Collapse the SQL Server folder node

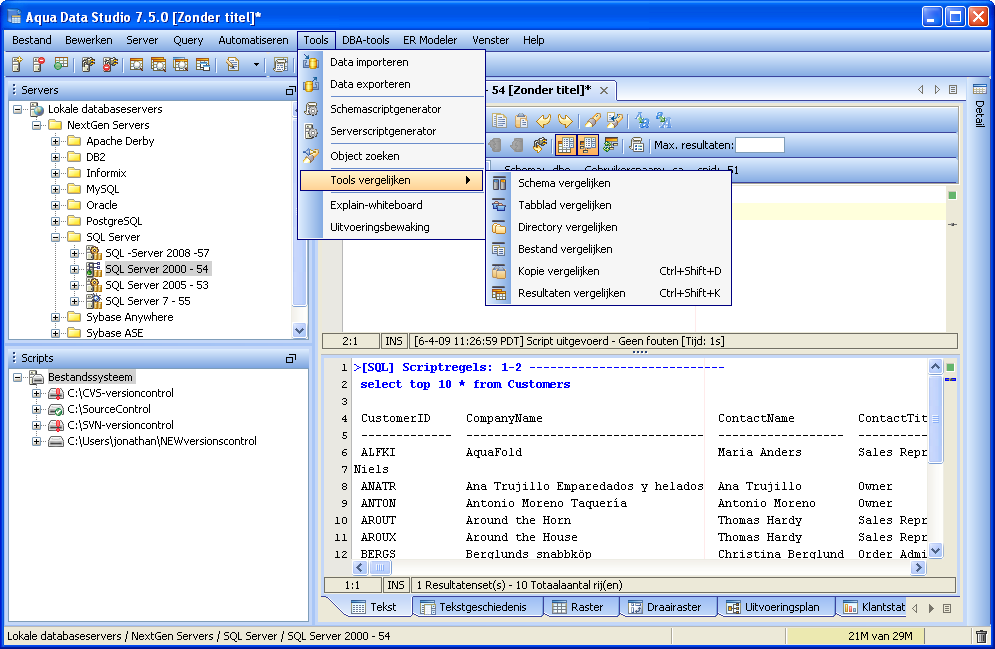pos(56,237)
